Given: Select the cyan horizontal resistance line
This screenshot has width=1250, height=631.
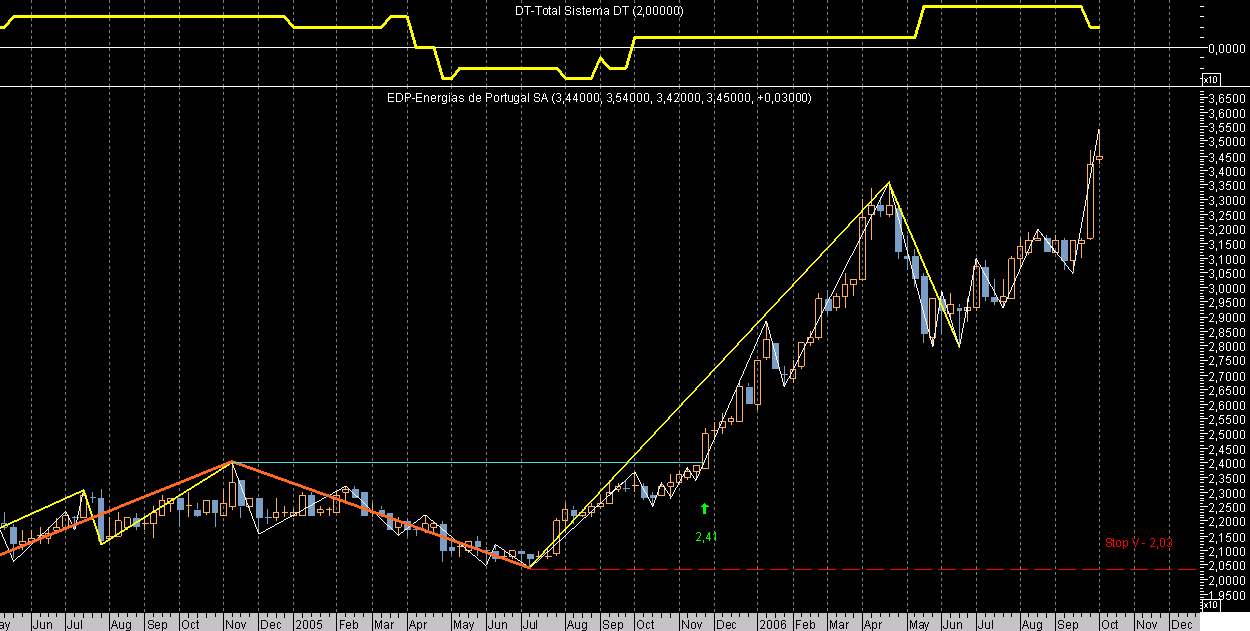Looking at the screenshot, I should [468, 463].
